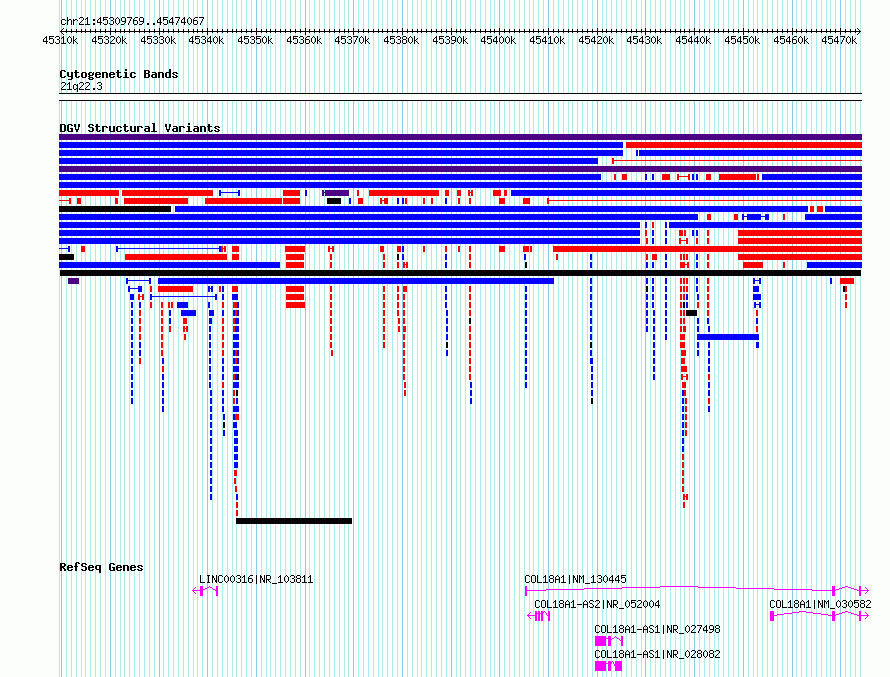
Task: Click the COL18A1-AS1|NR_027498 label
Action: (657, 629)
